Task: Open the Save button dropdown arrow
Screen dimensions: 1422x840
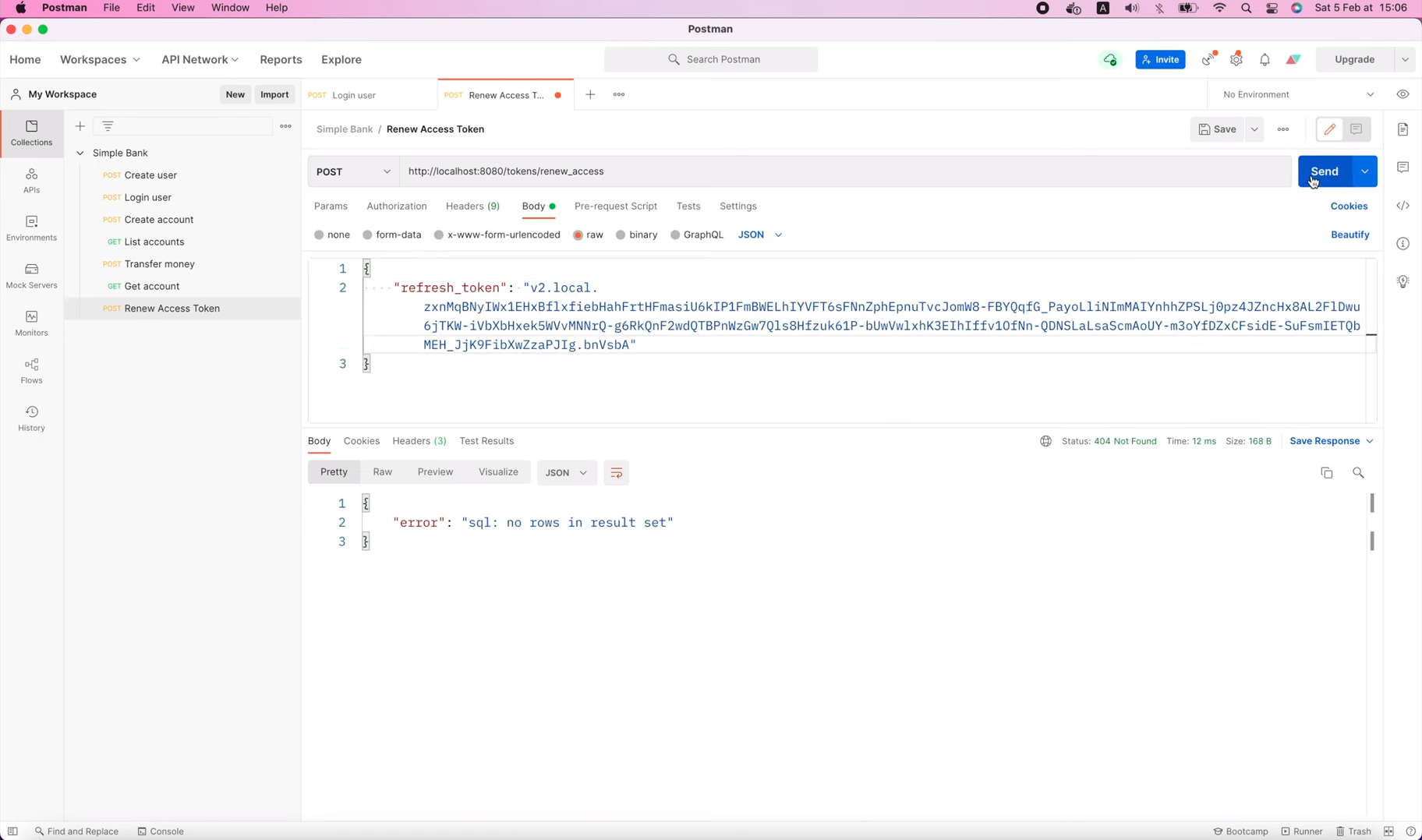Action: tap(1254, 129)
